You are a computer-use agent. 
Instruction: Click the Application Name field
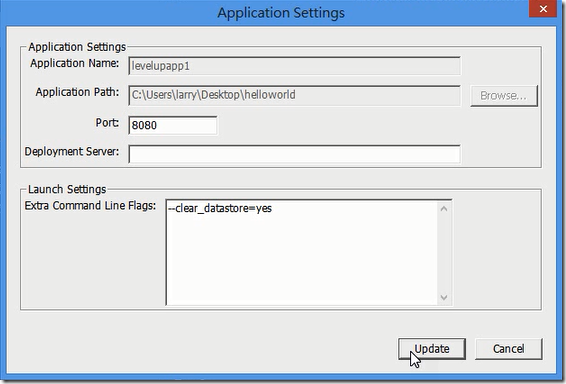tap(294, 66)
